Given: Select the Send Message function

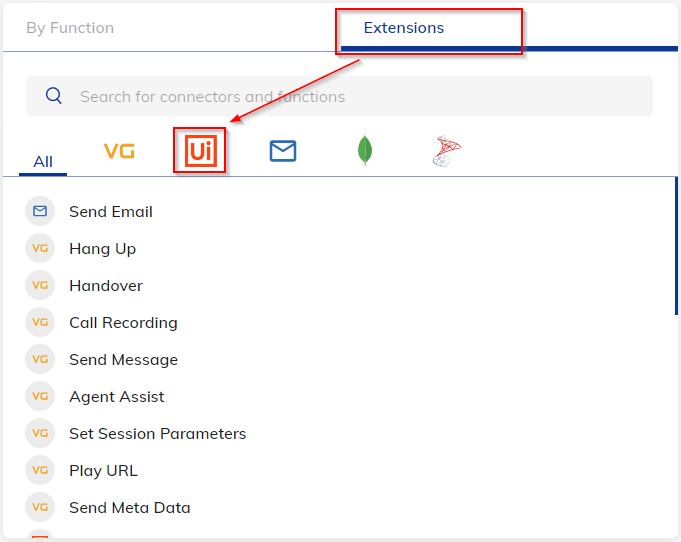Looking at the screenshot, I should click(x=123, y=360).
